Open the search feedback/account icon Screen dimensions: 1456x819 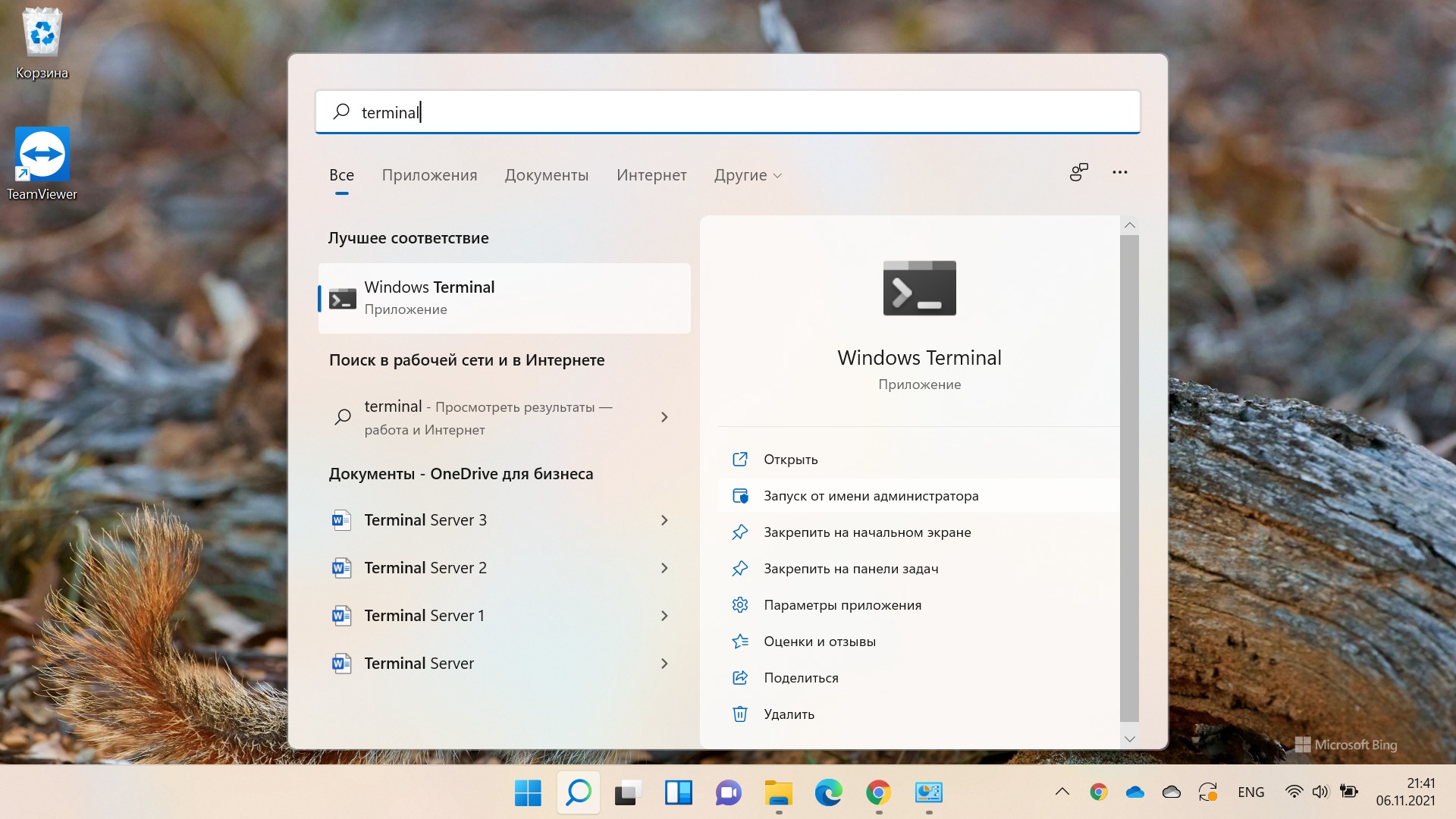click(1078, 172)
